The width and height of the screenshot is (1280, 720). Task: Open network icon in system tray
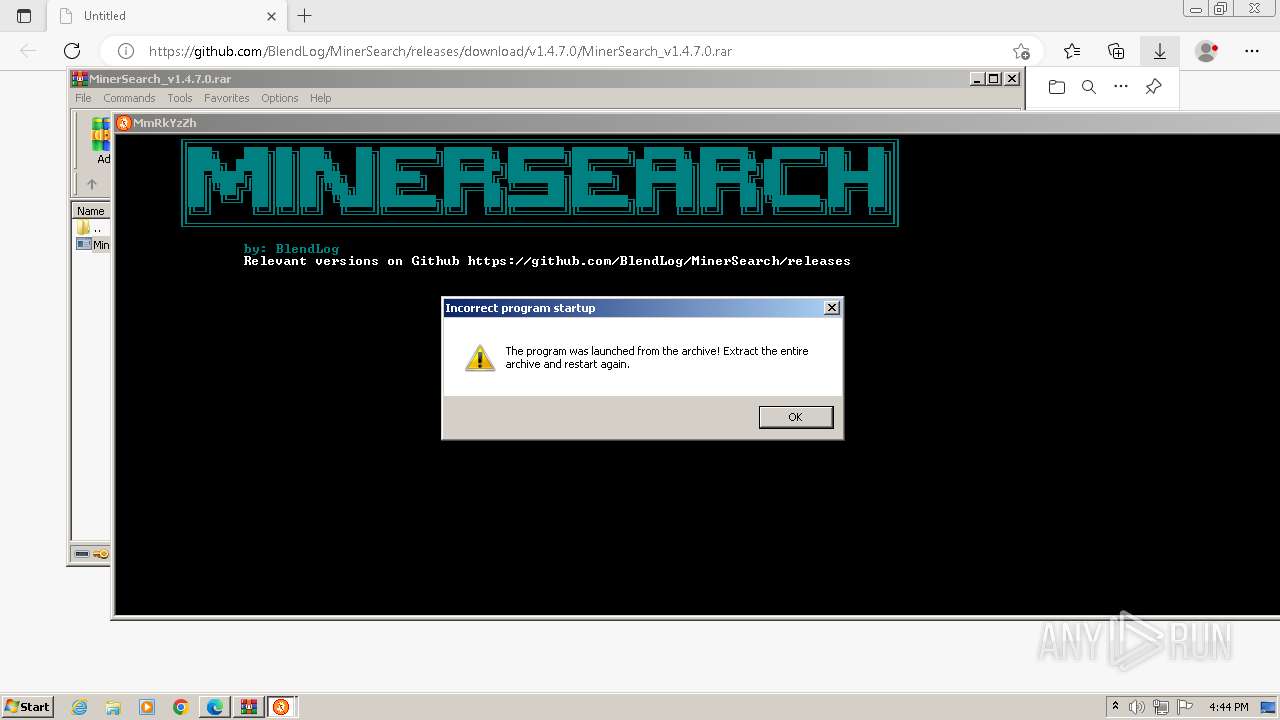1161,707
